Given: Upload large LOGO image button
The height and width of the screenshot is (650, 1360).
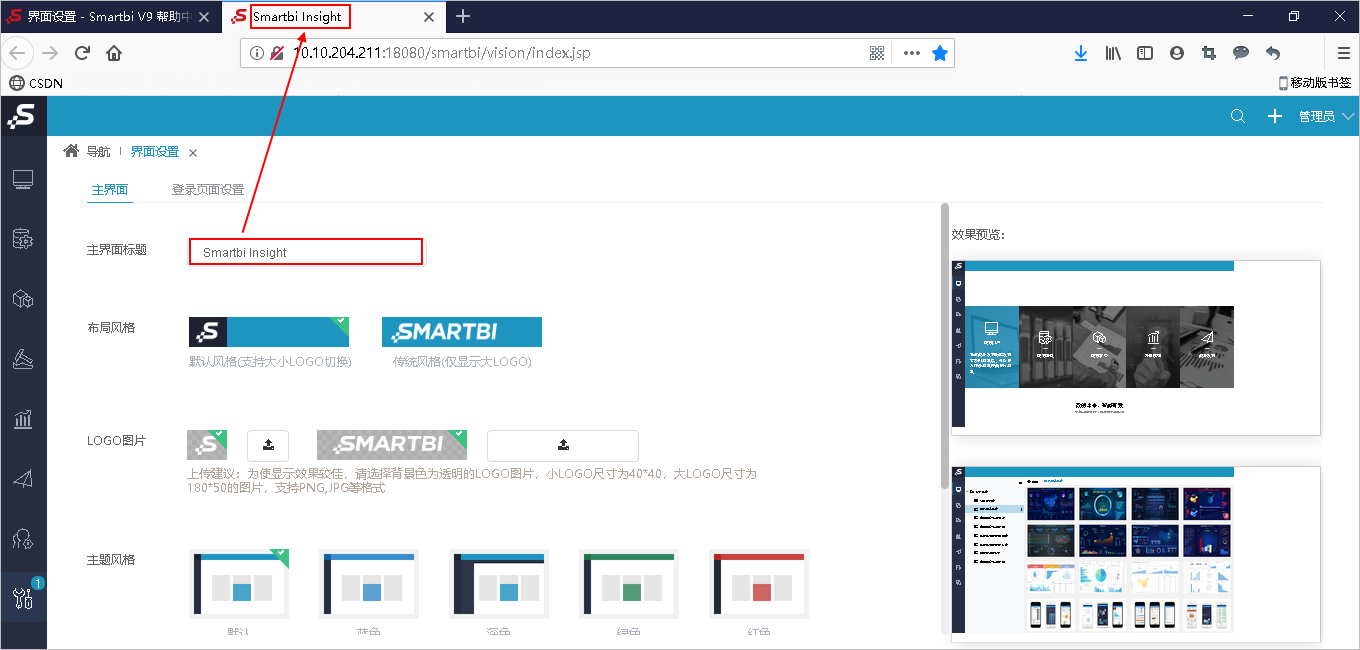Looking at the screenshot, I should coord(563,445).
